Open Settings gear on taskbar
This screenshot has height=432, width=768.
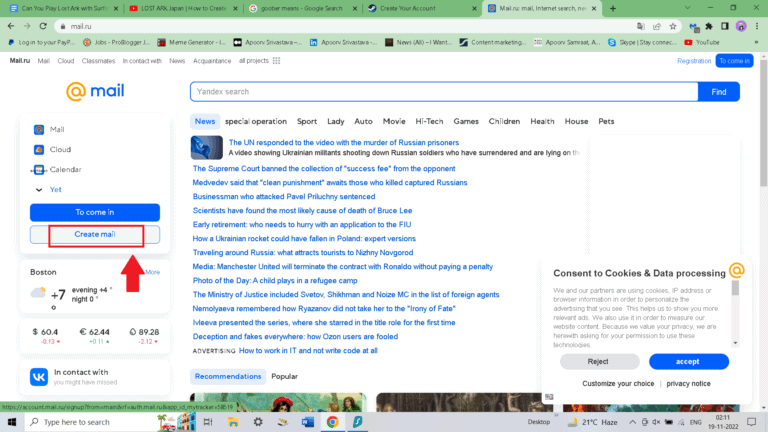(258, 422)
